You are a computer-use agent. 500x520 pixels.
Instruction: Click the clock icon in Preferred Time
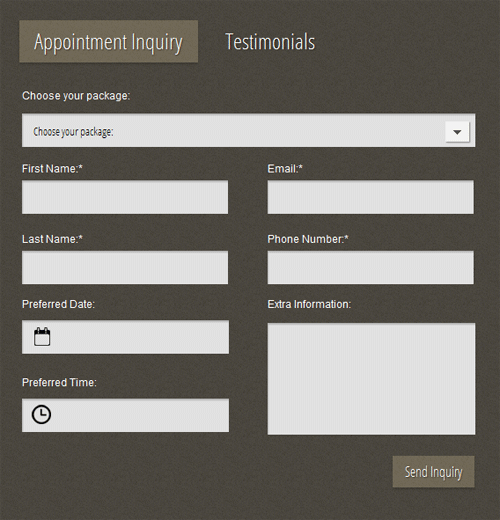pyautogui.click(x=41, y=415)
